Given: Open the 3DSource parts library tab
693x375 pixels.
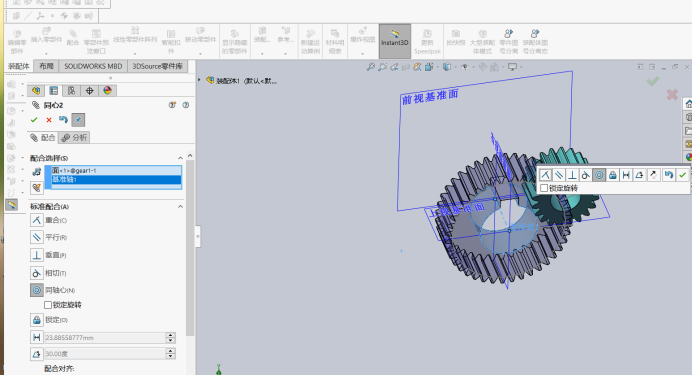Looking at the screenshot, I should click(x=157, y=66).
